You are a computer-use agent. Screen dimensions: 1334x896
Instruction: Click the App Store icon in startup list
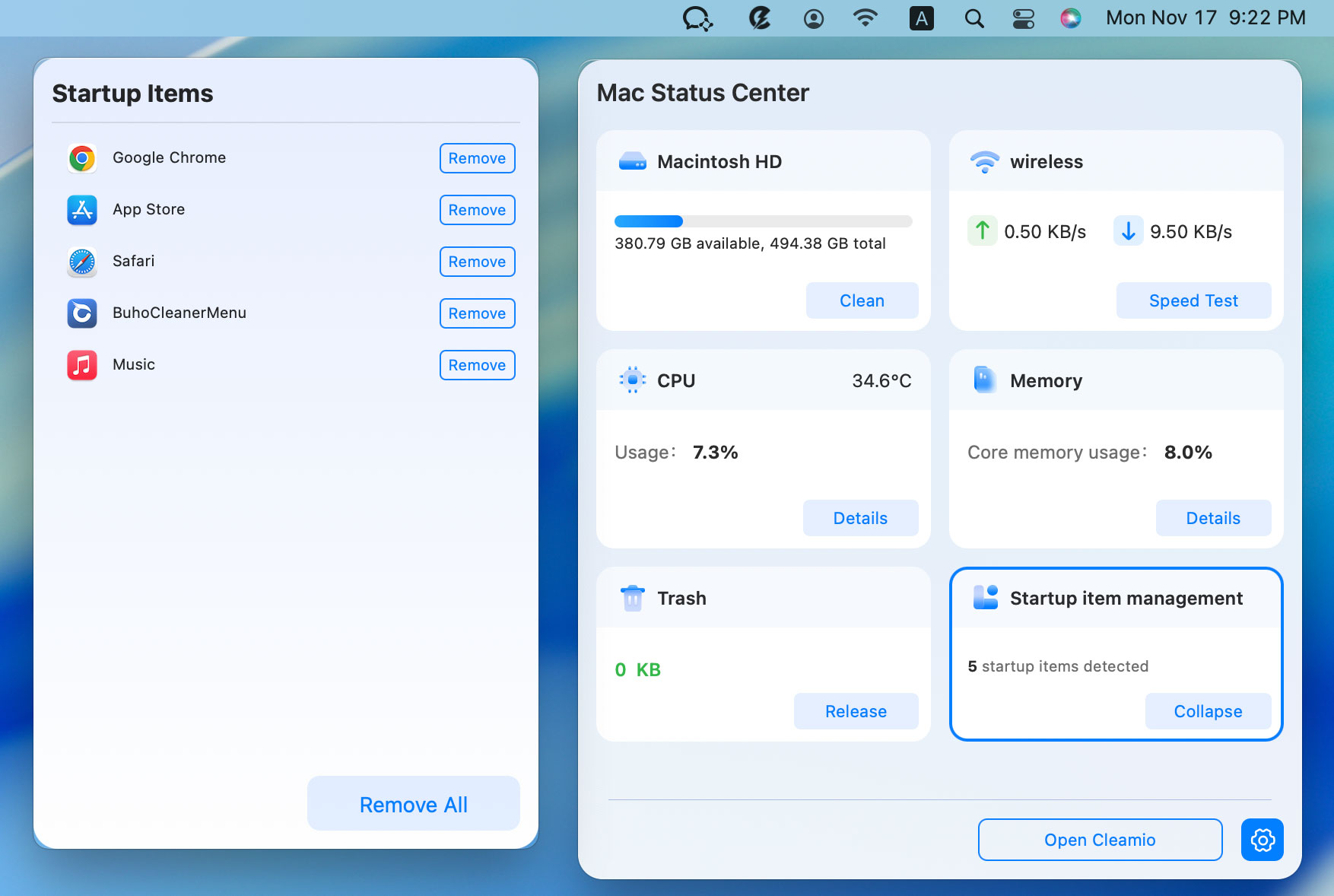(x=82, y=210)
